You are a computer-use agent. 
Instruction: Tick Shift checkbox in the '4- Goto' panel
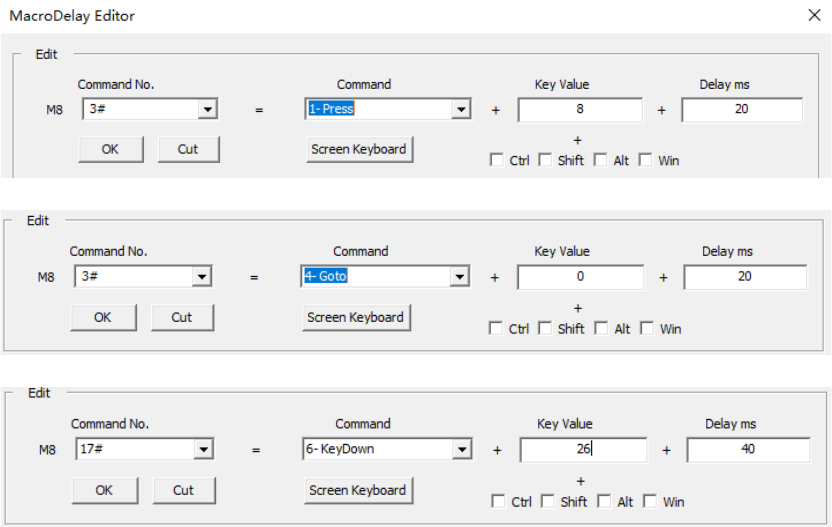pyautogui.click(x=545, y=328)
